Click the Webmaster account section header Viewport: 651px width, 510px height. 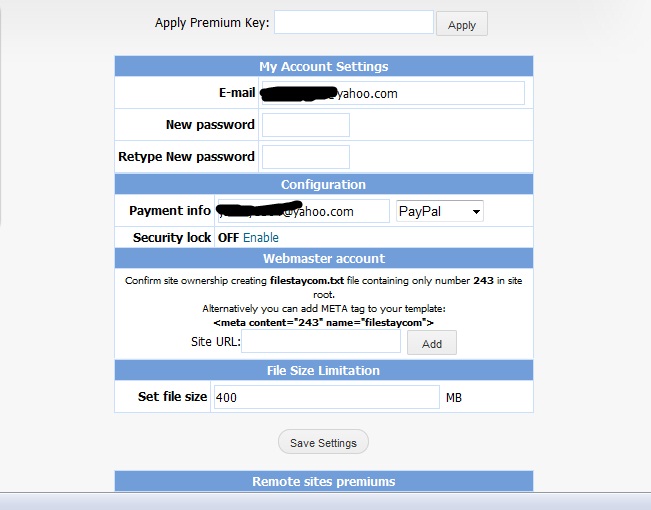pos(323,259)
